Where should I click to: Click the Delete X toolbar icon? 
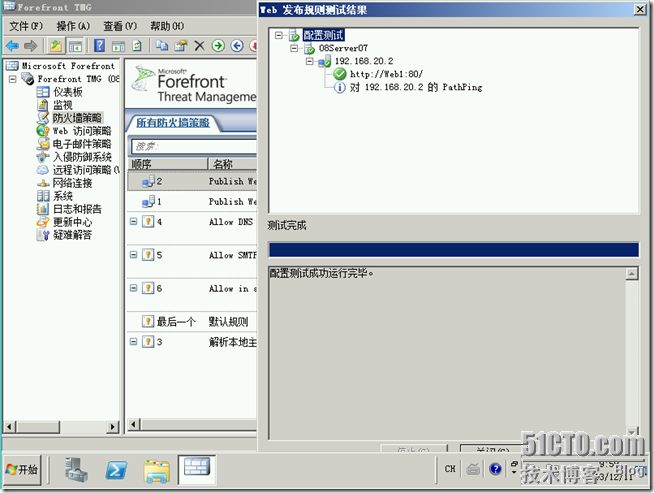(199, 45)
